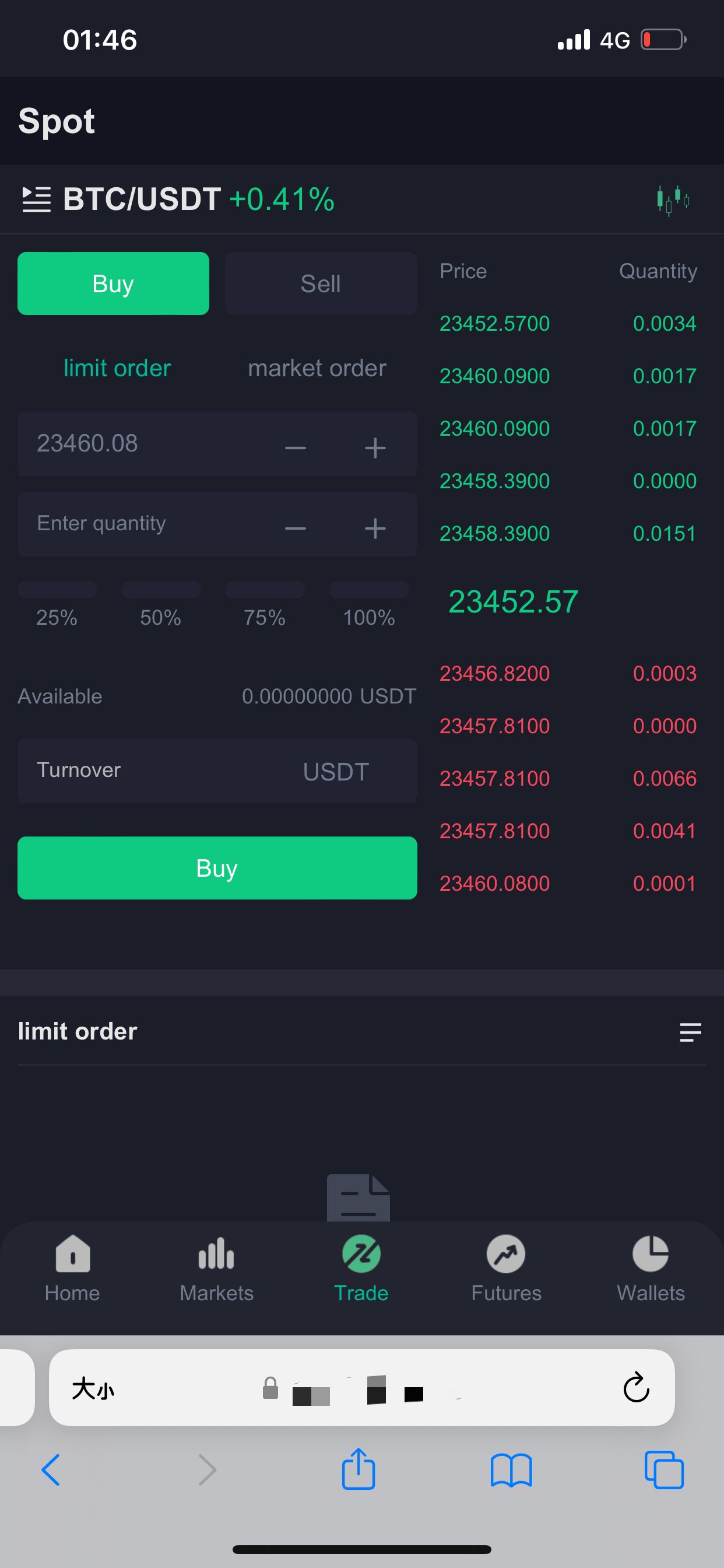Select the limit order type tab

pyautogui.click(x=117, y=368)
